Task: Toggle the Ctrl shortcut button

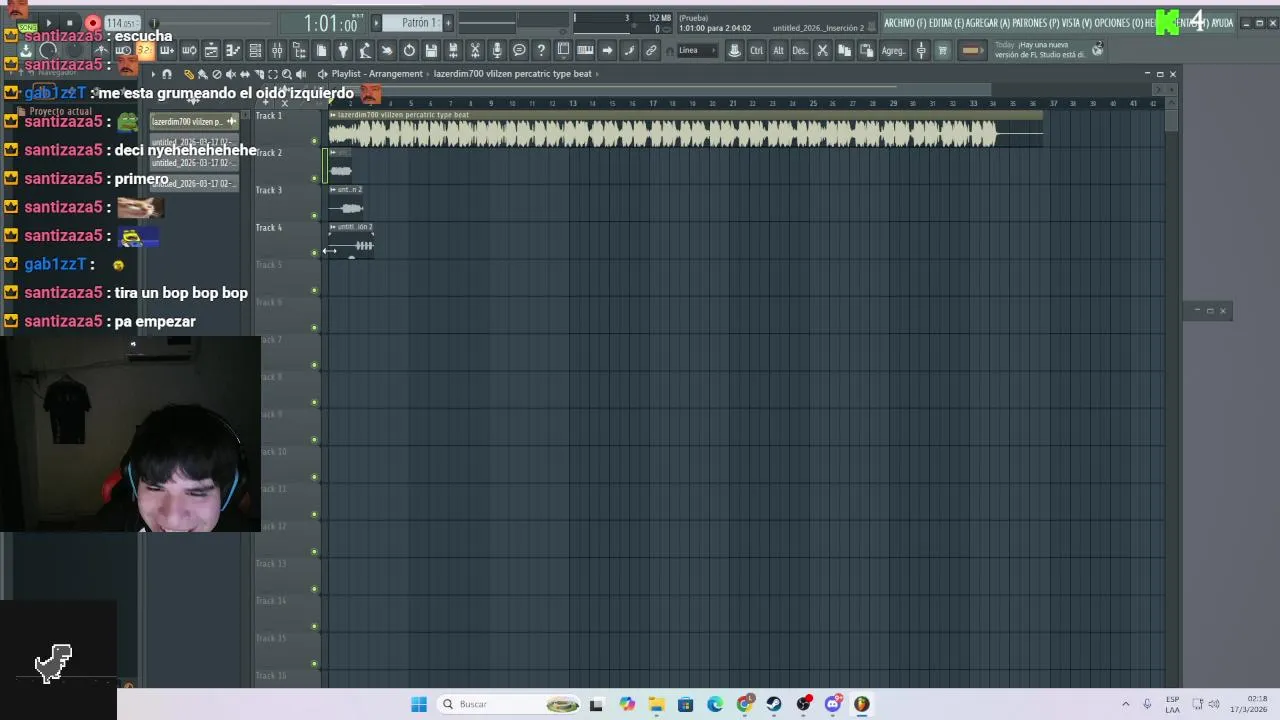Action: click(x=756, y=50)
